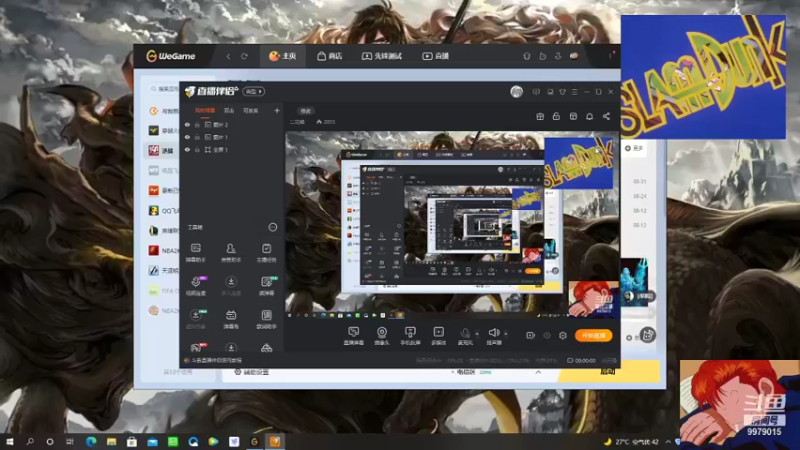
Task: Select the 图片 2 source row
Action: pyautogui.click(x=232, y=124)
